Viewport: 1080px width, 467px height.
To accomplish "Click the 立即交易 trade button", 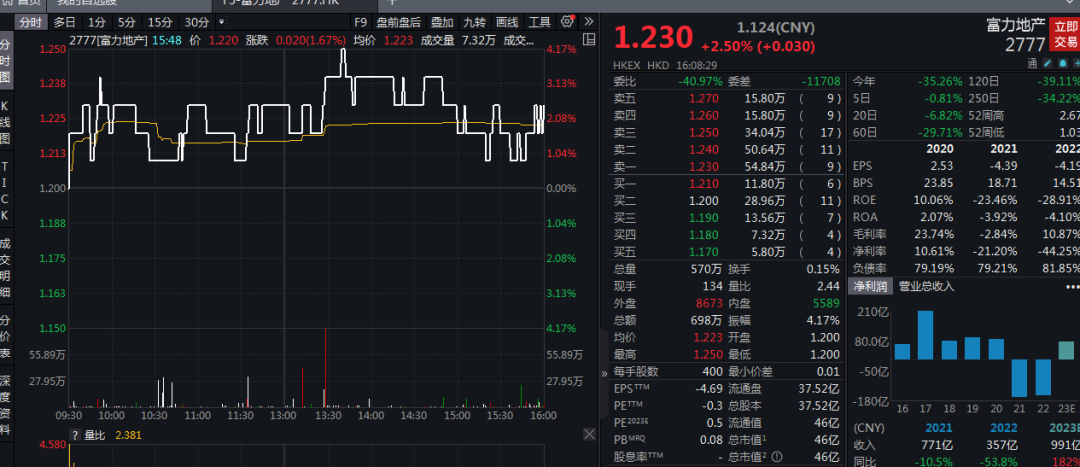I will [1064, 34].
